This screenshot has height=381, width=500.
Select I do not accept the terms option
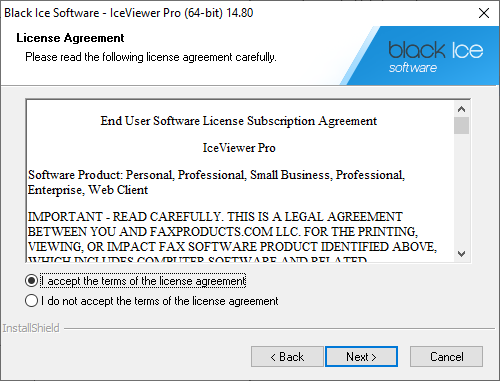(31, 301)
